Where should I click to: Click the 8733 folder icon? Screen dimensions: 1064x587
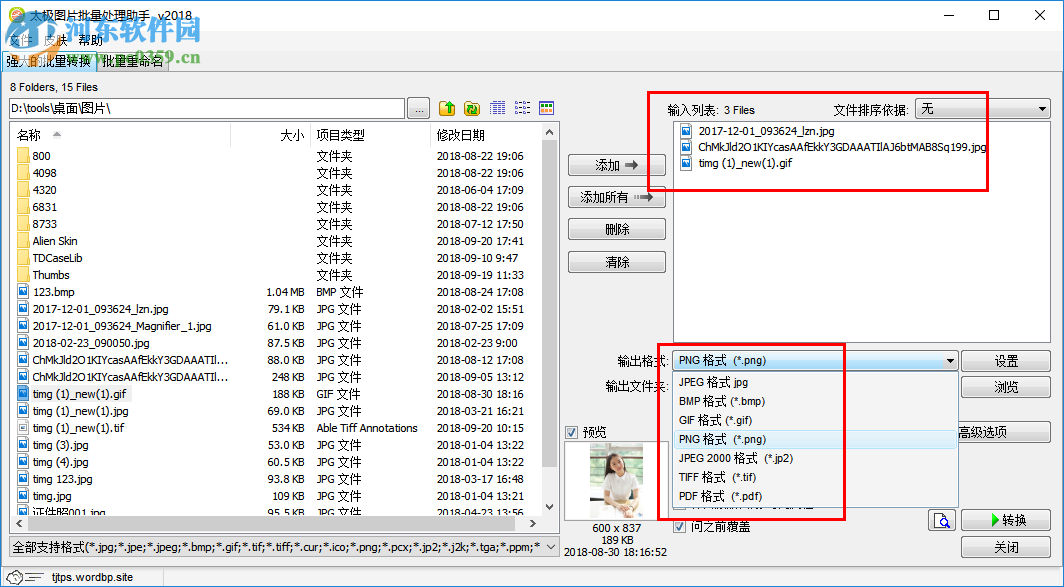[23, 224]
